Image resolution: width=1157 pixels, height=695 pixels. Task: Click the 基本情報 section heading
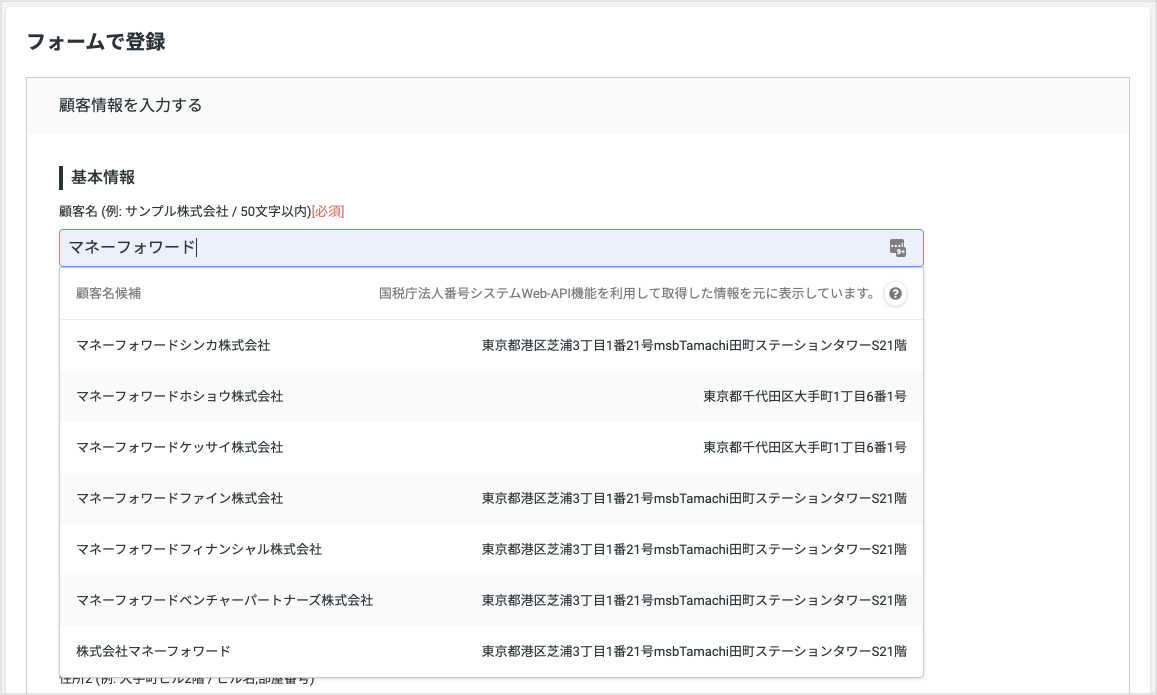coord(103,177)
